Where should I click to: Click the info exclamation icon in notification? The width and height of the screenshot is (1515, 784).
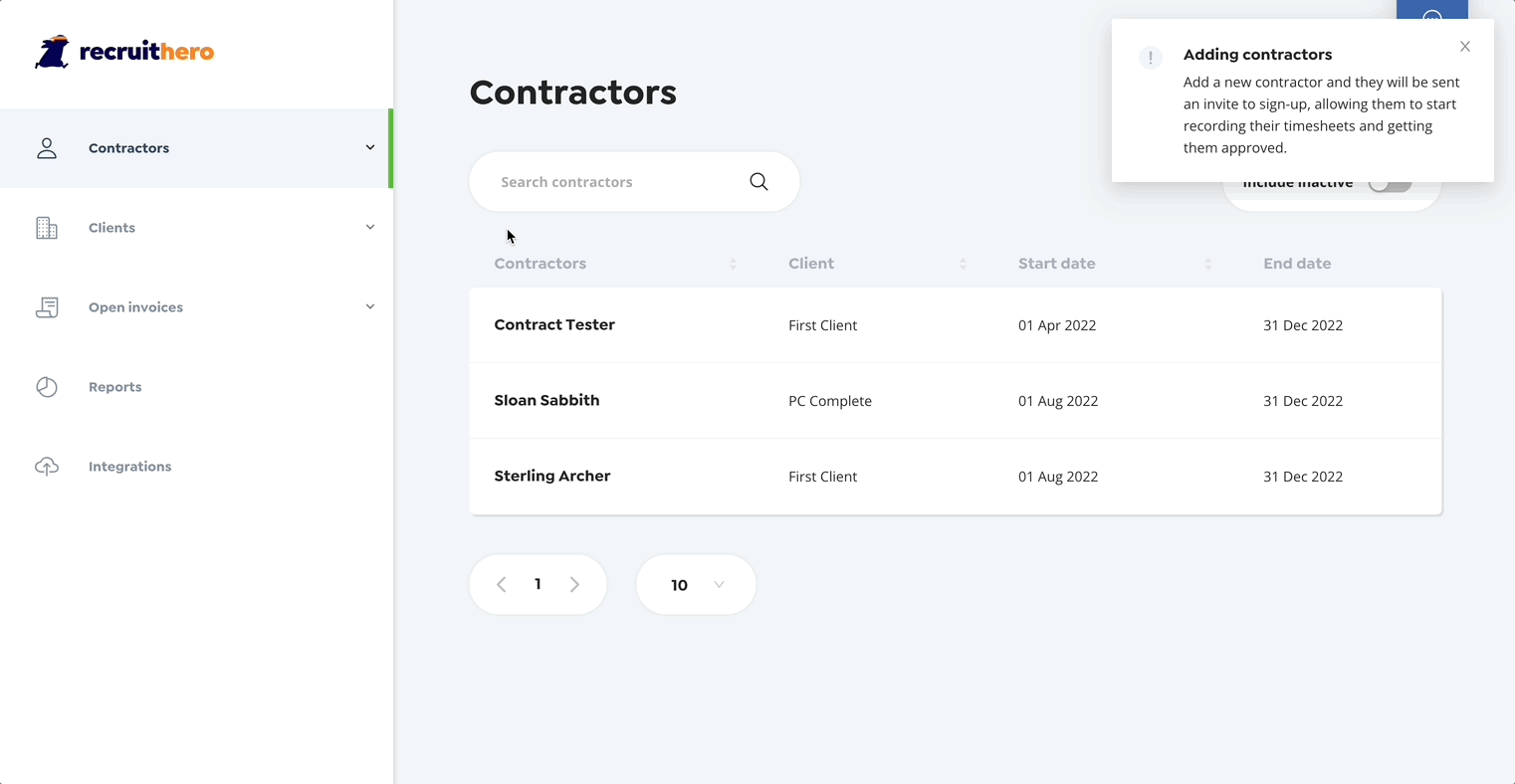pos(1151,58)
